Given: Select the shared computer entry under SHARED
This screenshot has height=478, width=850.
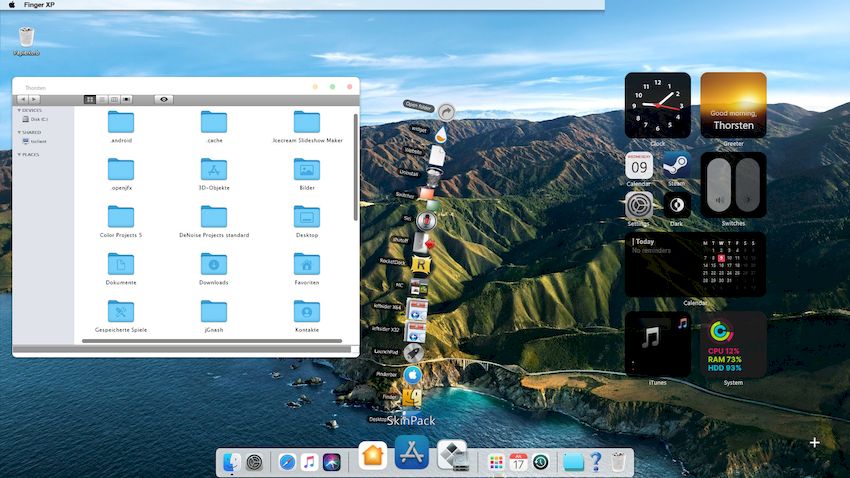Looking at the screenshot, I should pyautogui.click(x=35, y=141).
